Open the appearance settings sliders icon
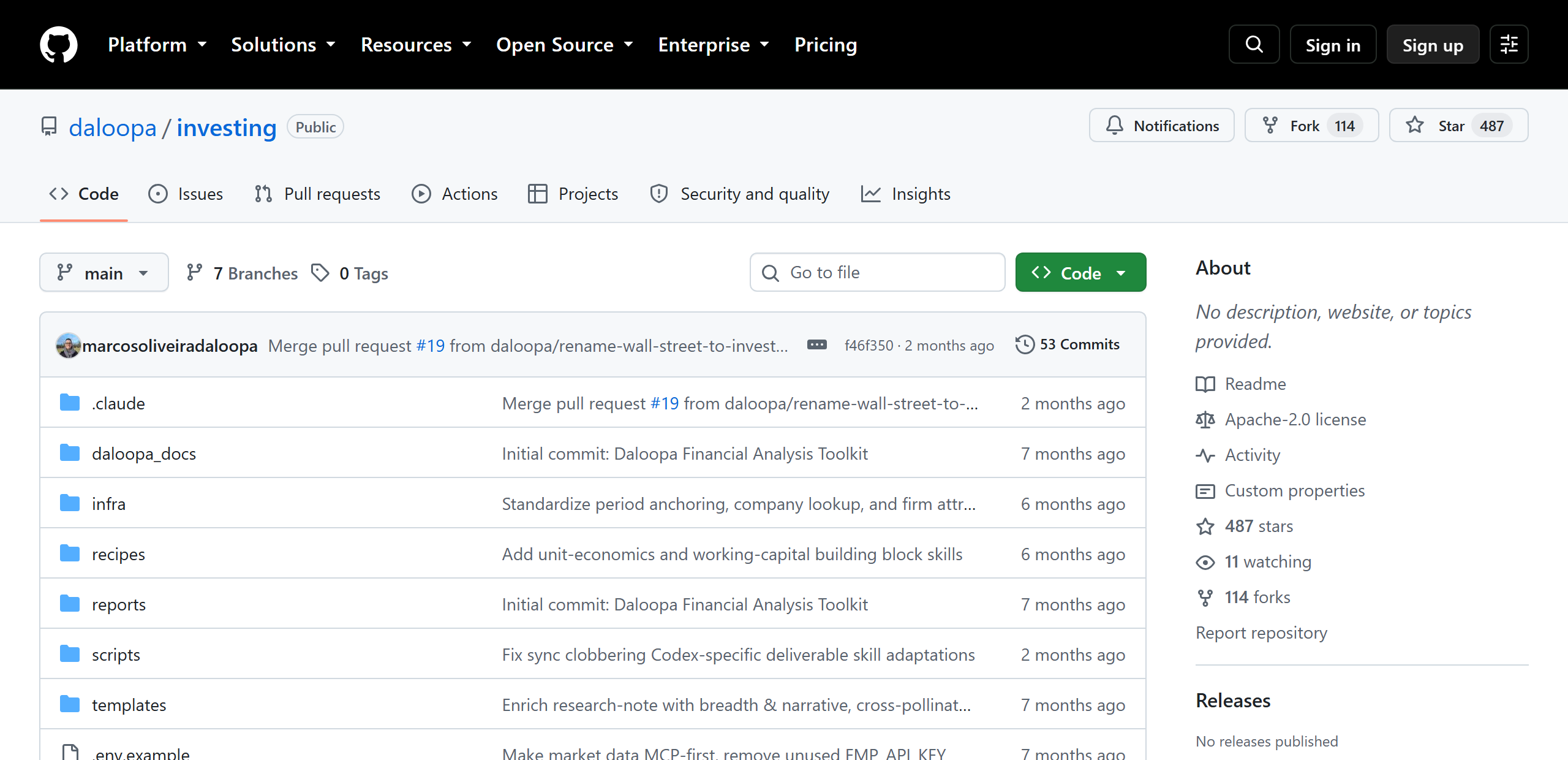The height and width of the screenshot is (760, 1568). click(x=1509, y=44)
